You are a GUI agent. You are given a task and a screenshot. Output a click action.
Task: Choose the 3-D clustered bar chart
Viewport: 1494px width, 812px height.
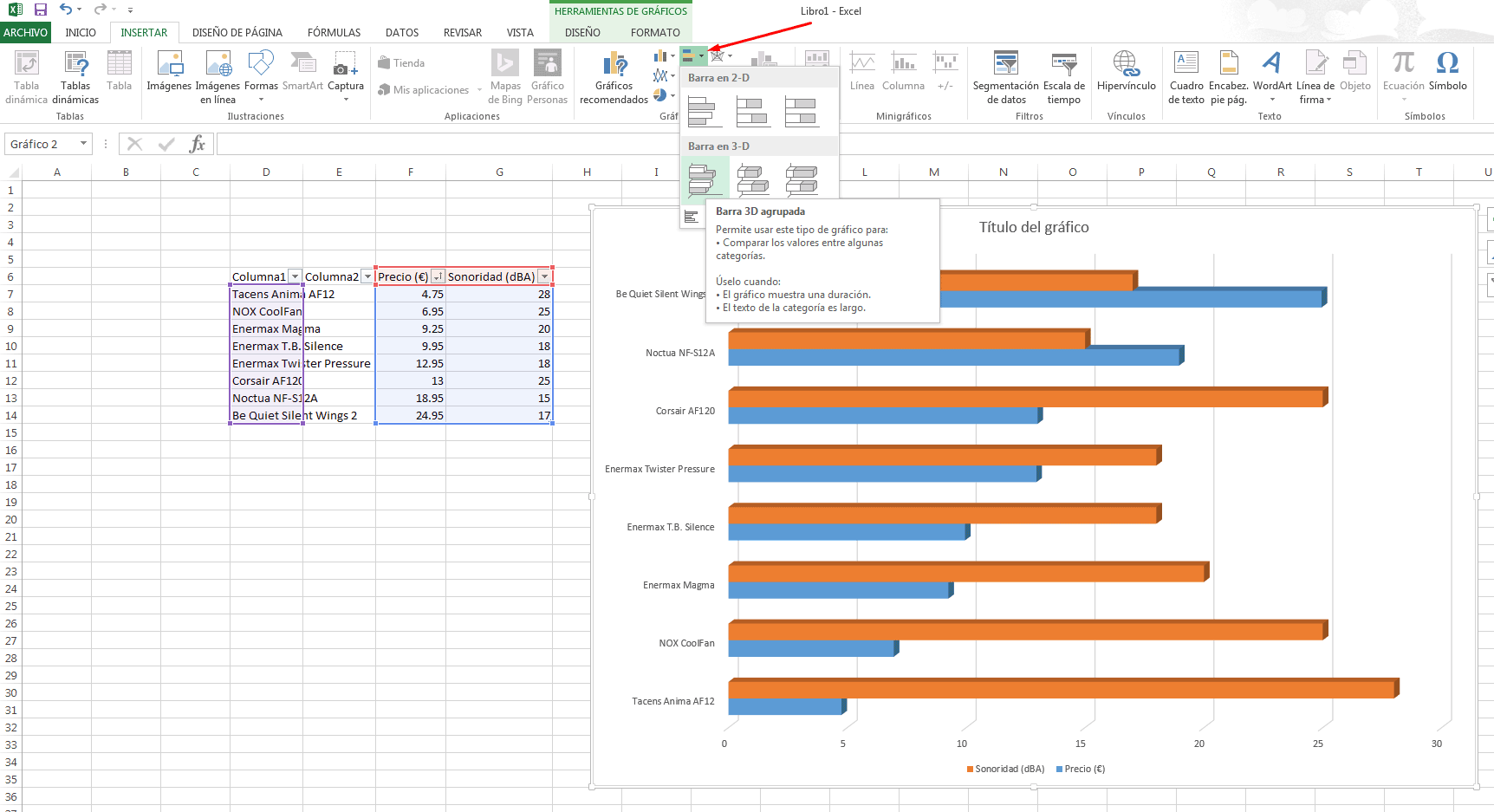pos(703,179)
